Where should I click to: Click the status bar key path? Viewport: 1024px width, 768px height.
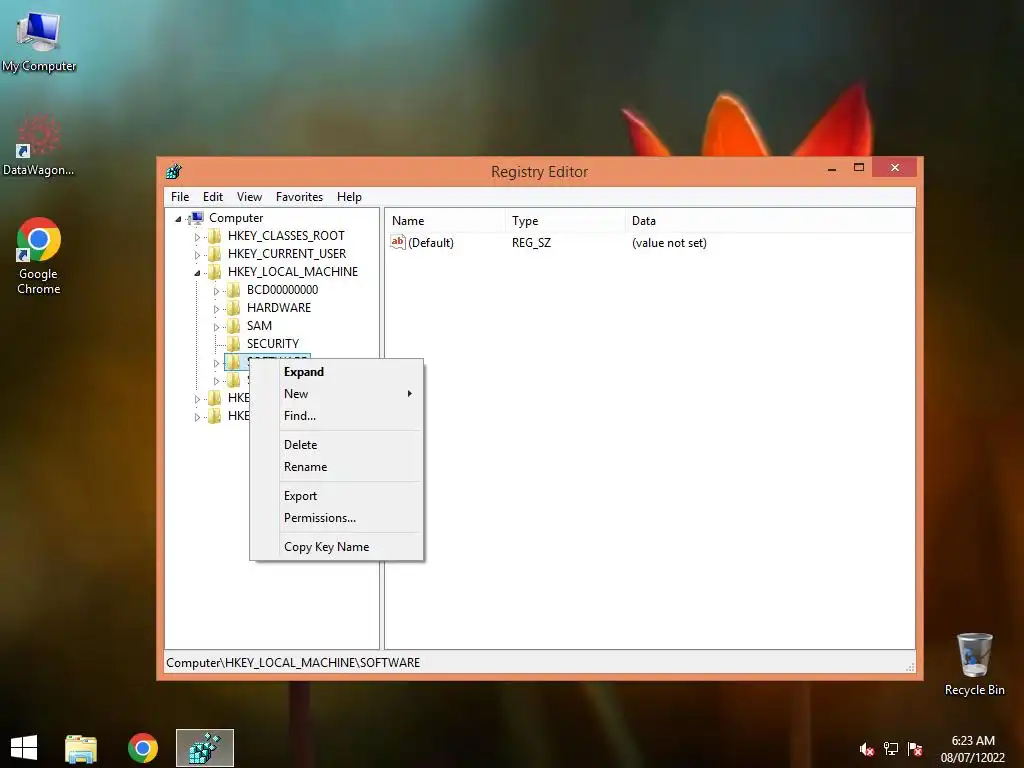[x=293, y=663]
